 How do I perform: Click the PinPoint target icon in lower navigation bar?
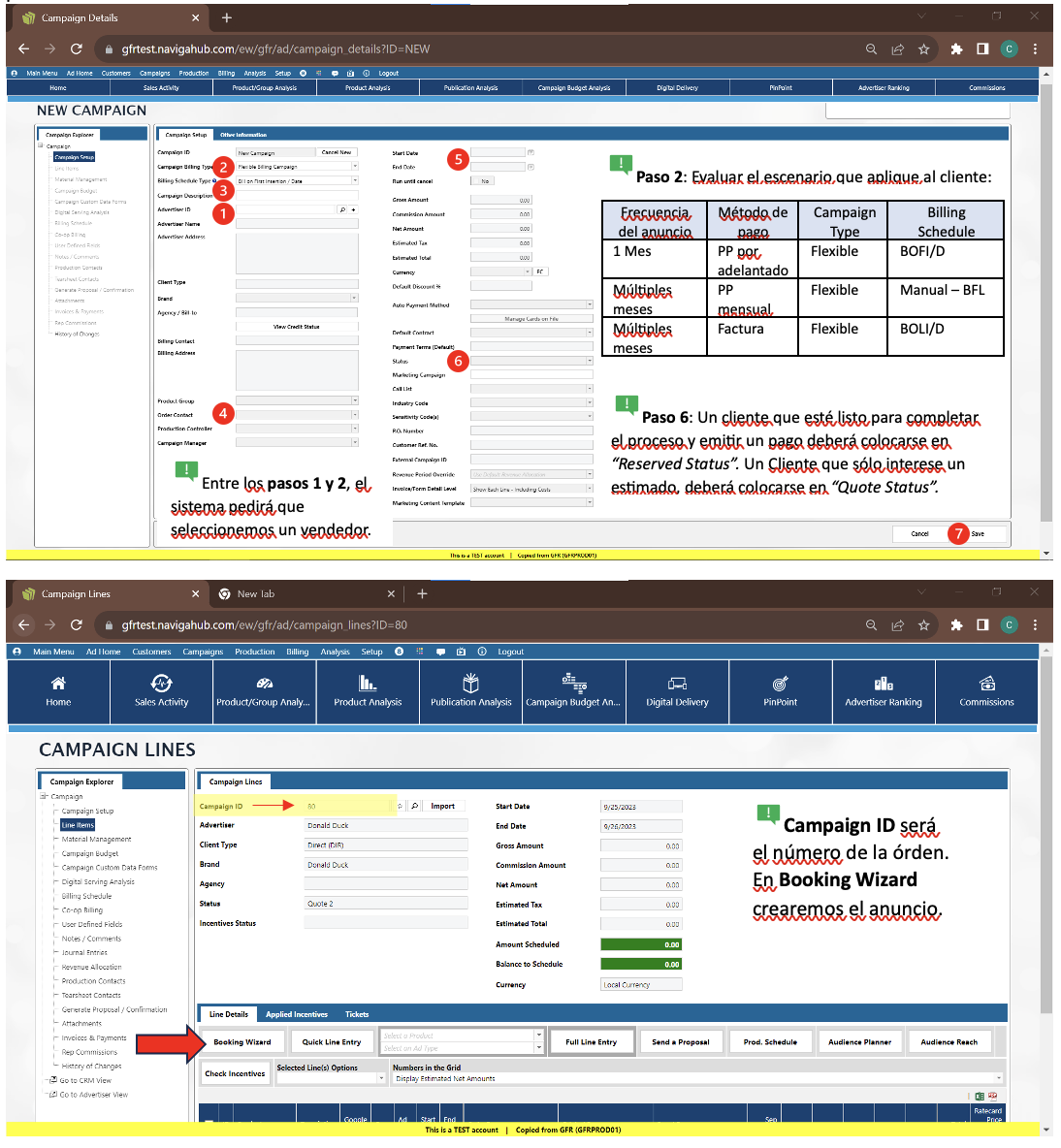[x=780, y=684]
